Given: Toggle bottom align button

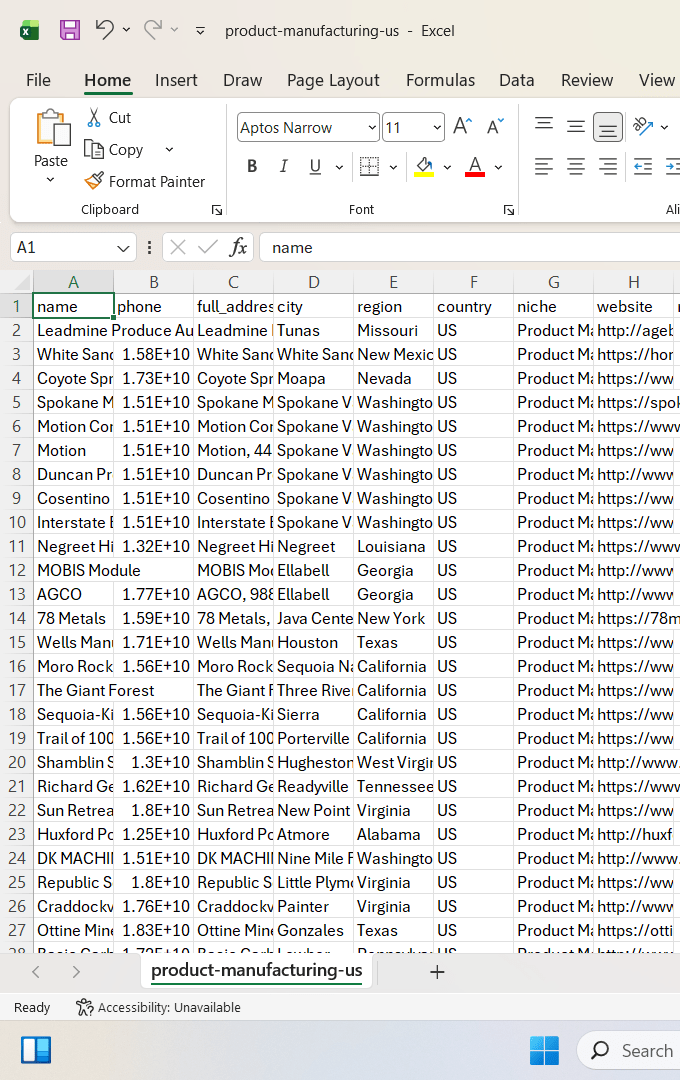Looking at the screenshot, I should 608,127.
